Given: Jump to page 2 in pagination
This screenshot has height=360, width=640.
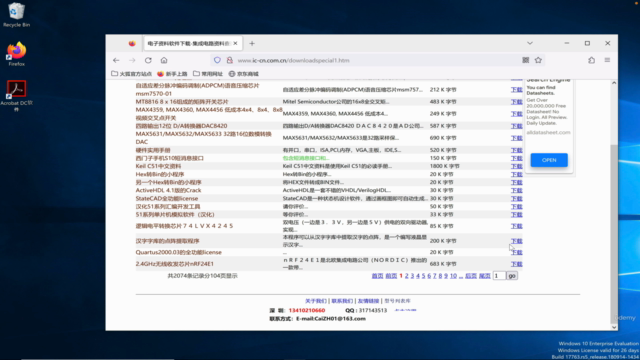Looking at the screenshot, I should coord(407,276).
